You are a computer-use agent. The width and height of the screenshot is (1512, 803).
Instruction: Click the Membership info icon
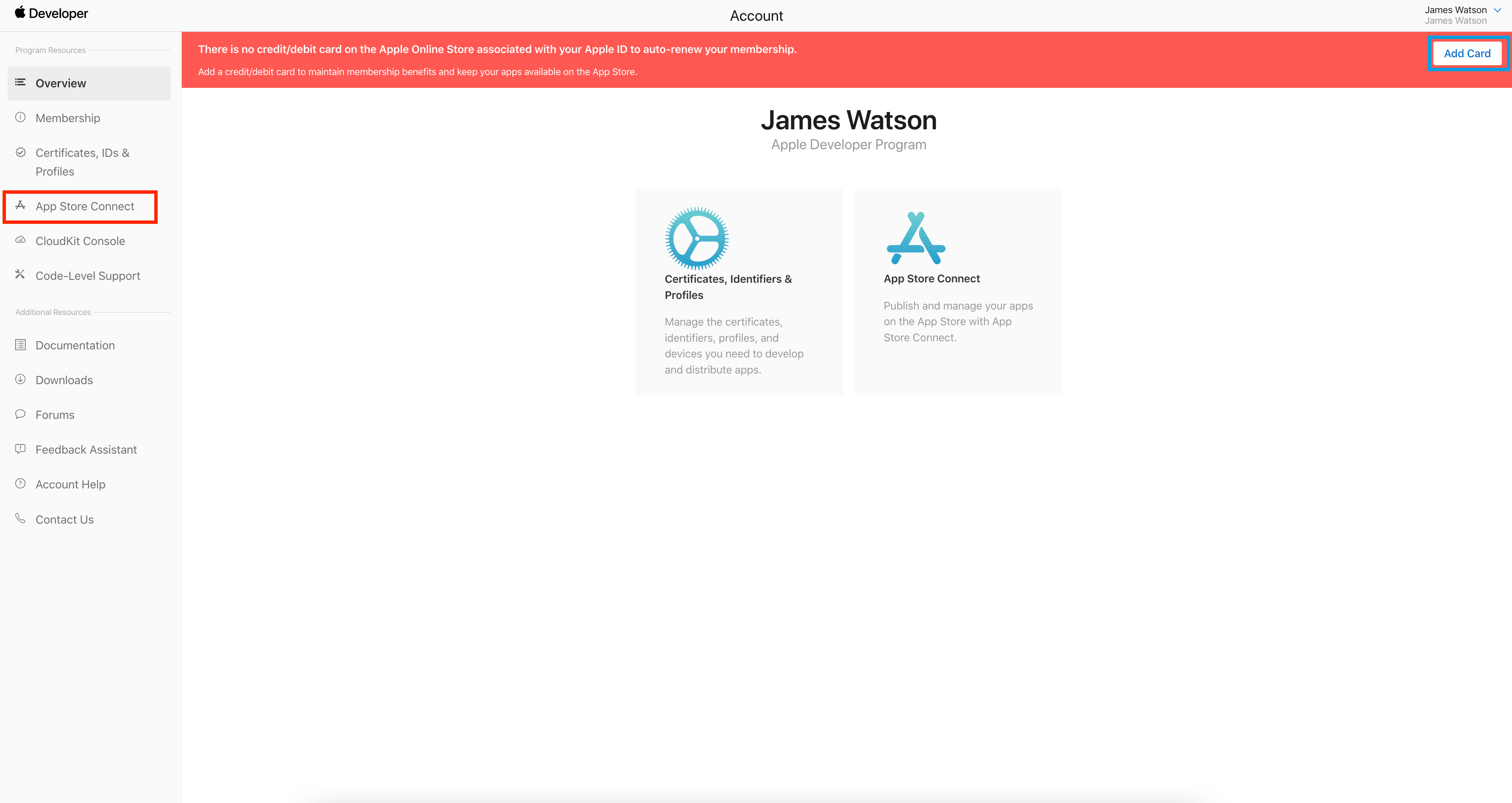pyautogui.click(x=20, y=117)
